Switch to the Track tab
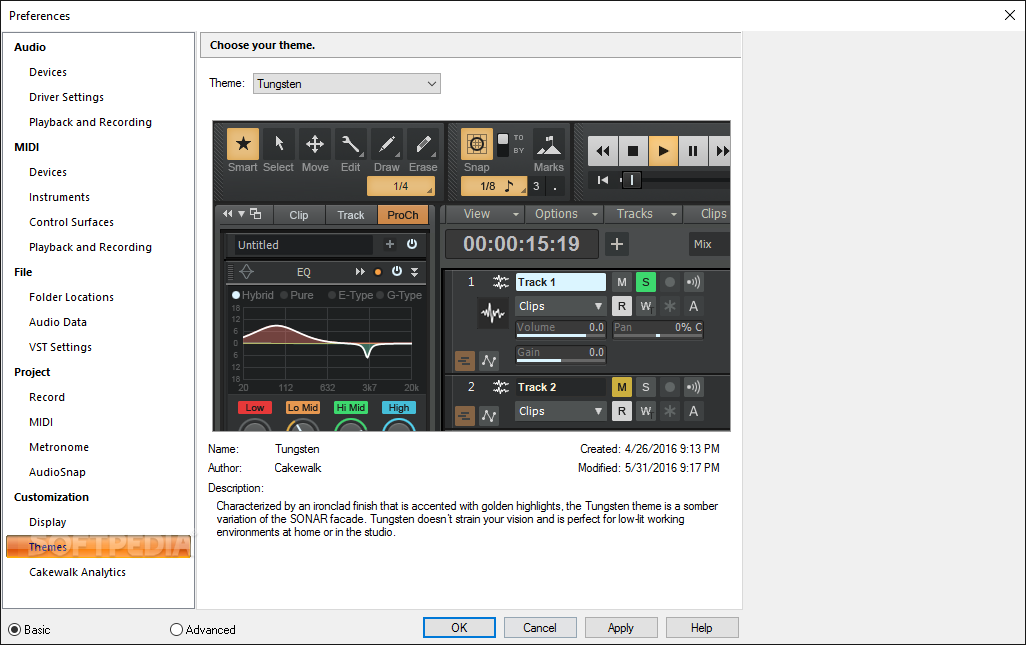Viewport: 1026px width, 645px height. [x=351, y=215]
